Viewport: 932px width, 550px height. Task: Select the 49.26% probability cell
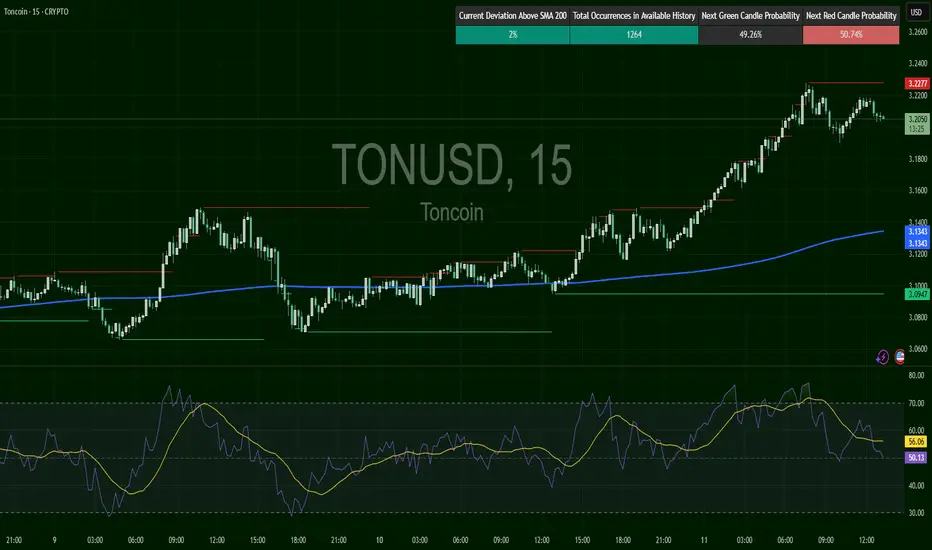750,34
